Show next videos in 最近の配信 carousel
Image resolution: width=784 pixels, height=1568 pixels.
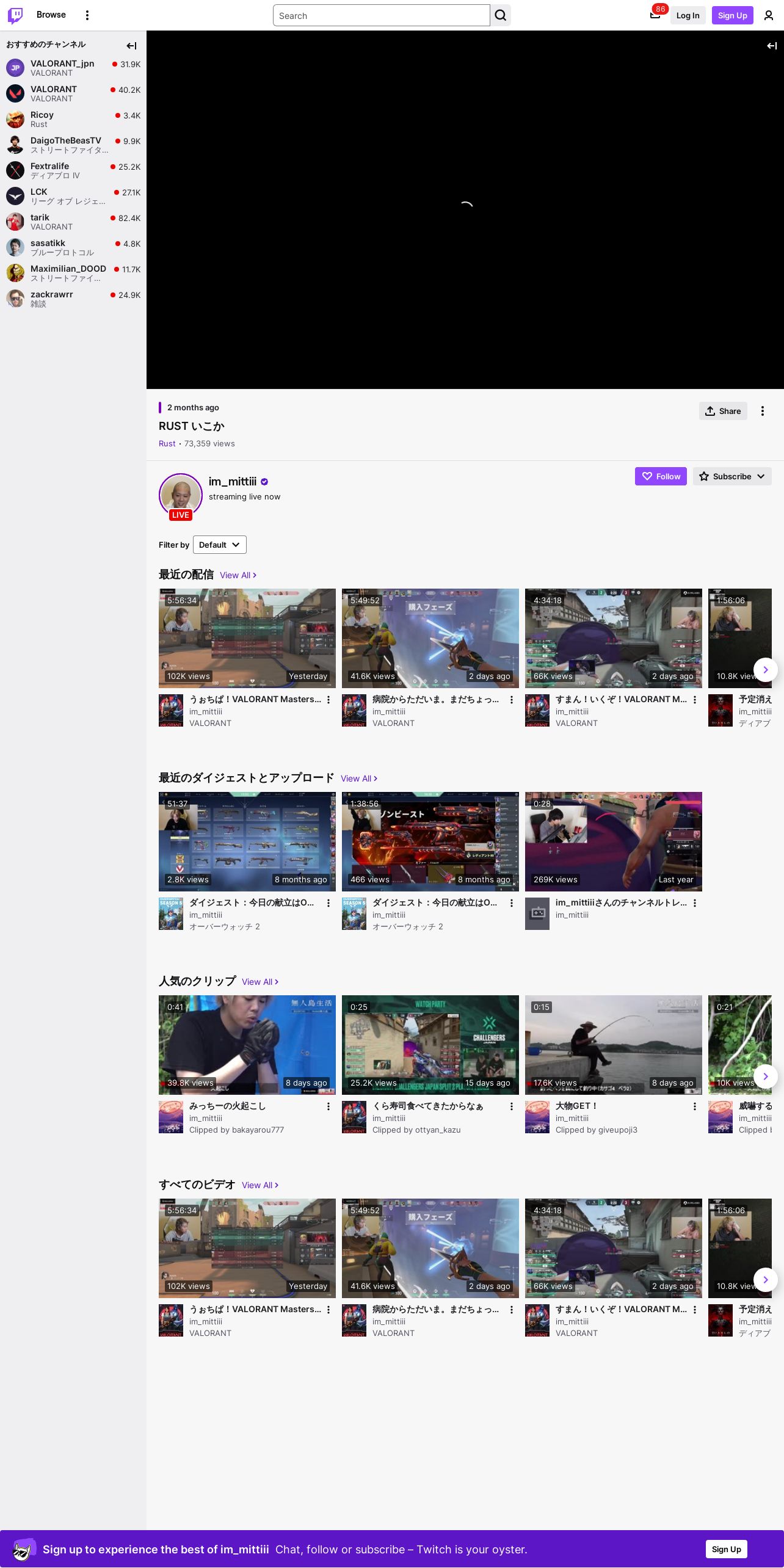(766, 670)
